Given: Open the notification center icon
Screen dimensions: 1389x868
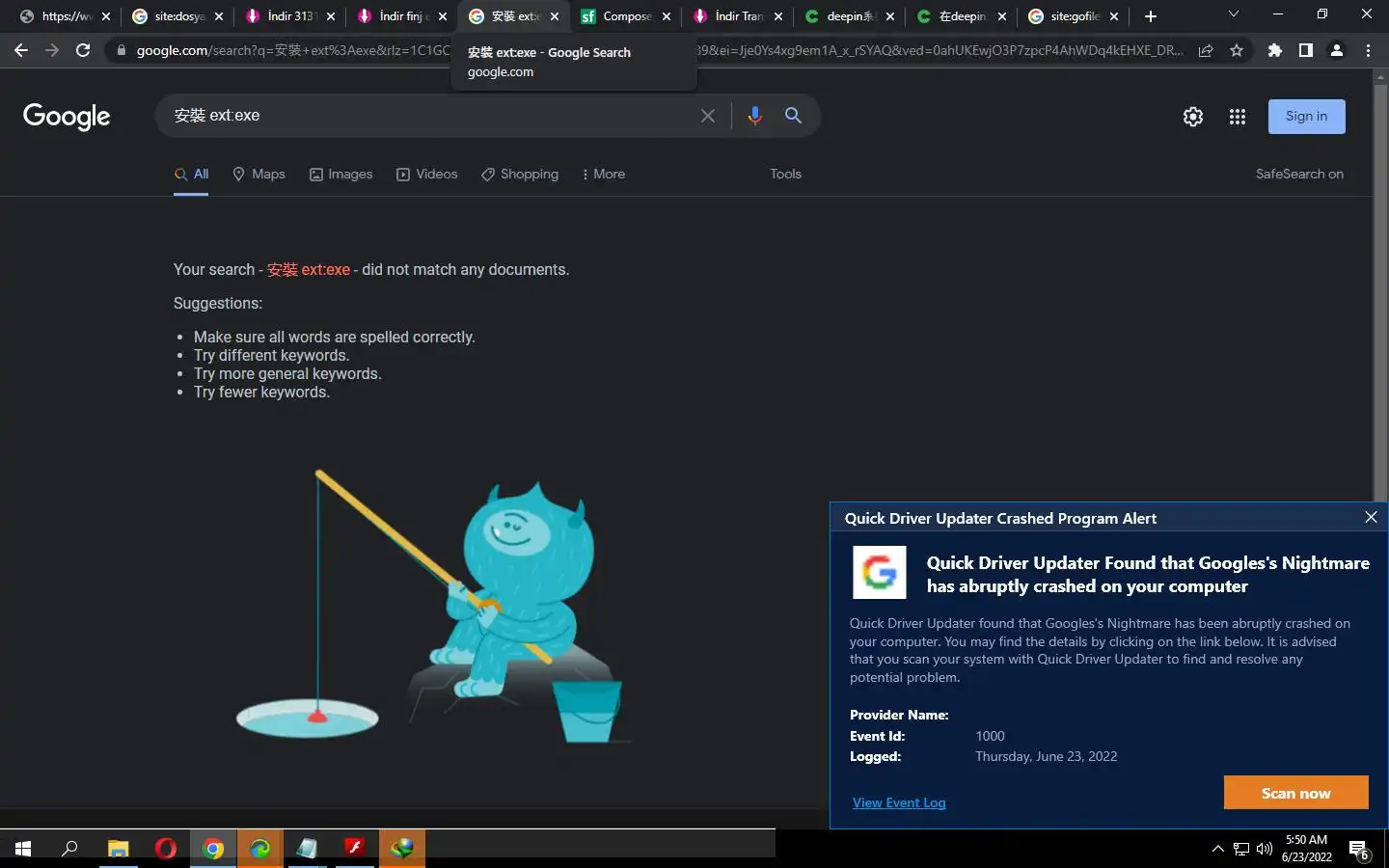Looking at the screenshot, I should tap(1358, 850).
